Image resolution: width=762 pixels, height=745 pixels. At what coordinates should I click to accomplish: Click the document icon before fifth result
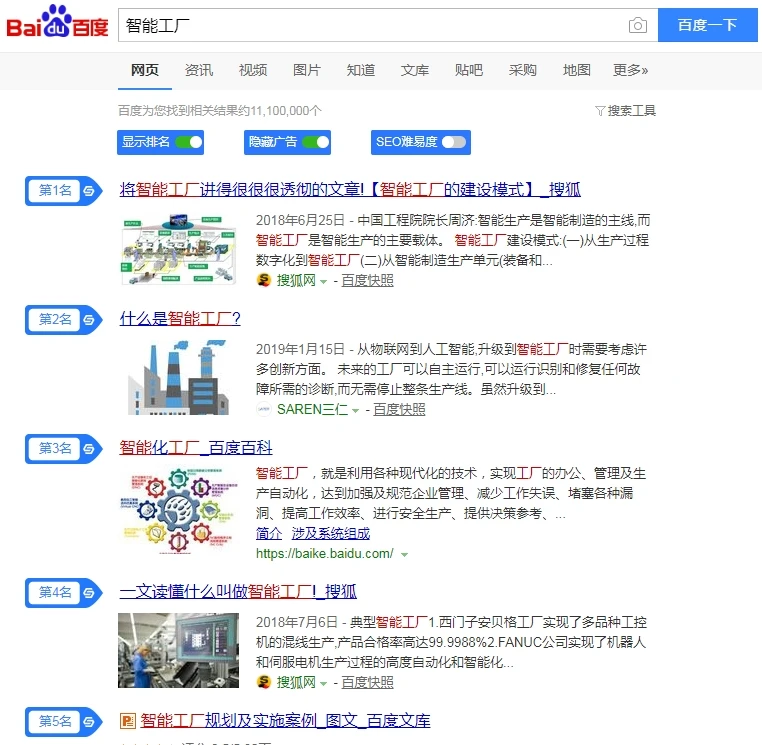pyautogui.click(x=127, y=721)
